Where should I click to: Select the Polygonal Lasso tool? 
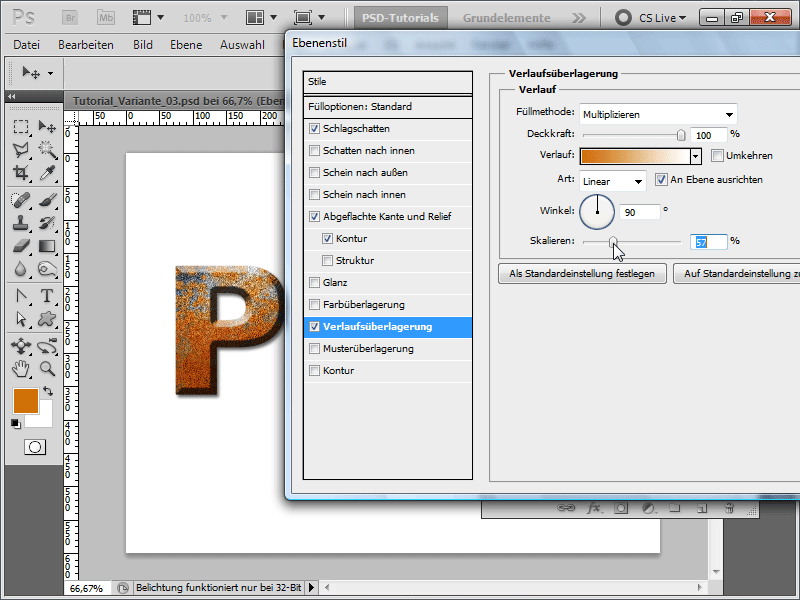(21, 149)
